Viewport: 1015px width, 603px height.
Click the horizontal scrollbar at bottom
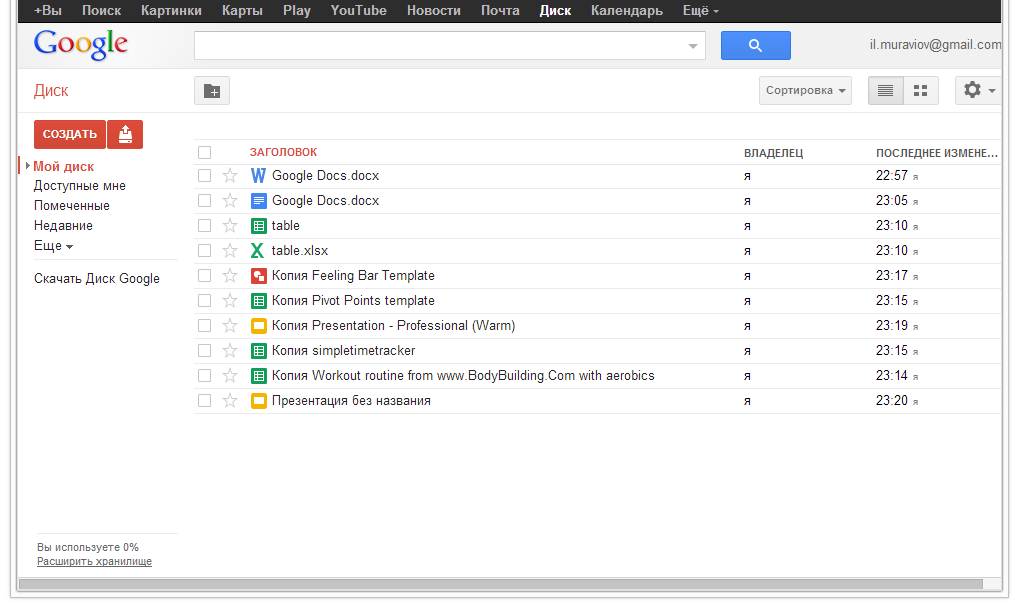(x=500, y=584)
